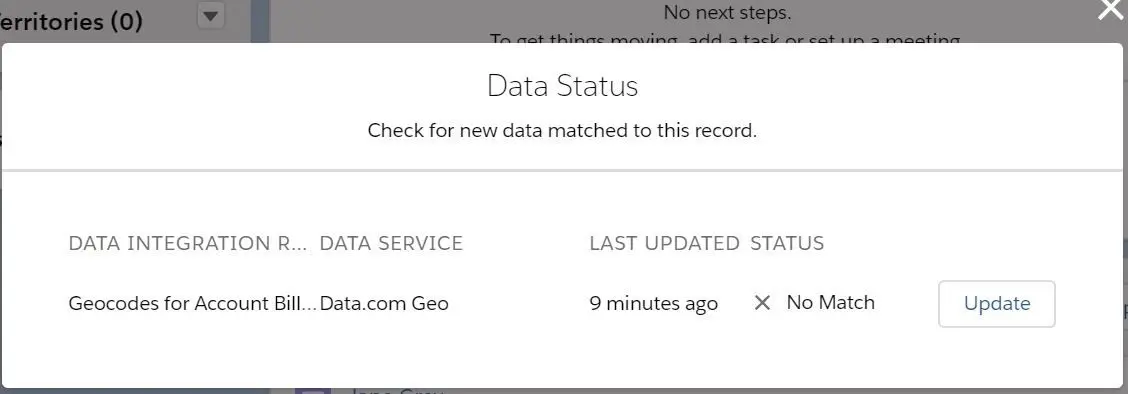1128x394 pixels.
Task: Expand the Territories (0) dropdown arrow
Action: pyautogui.click(x=211, y=15)
